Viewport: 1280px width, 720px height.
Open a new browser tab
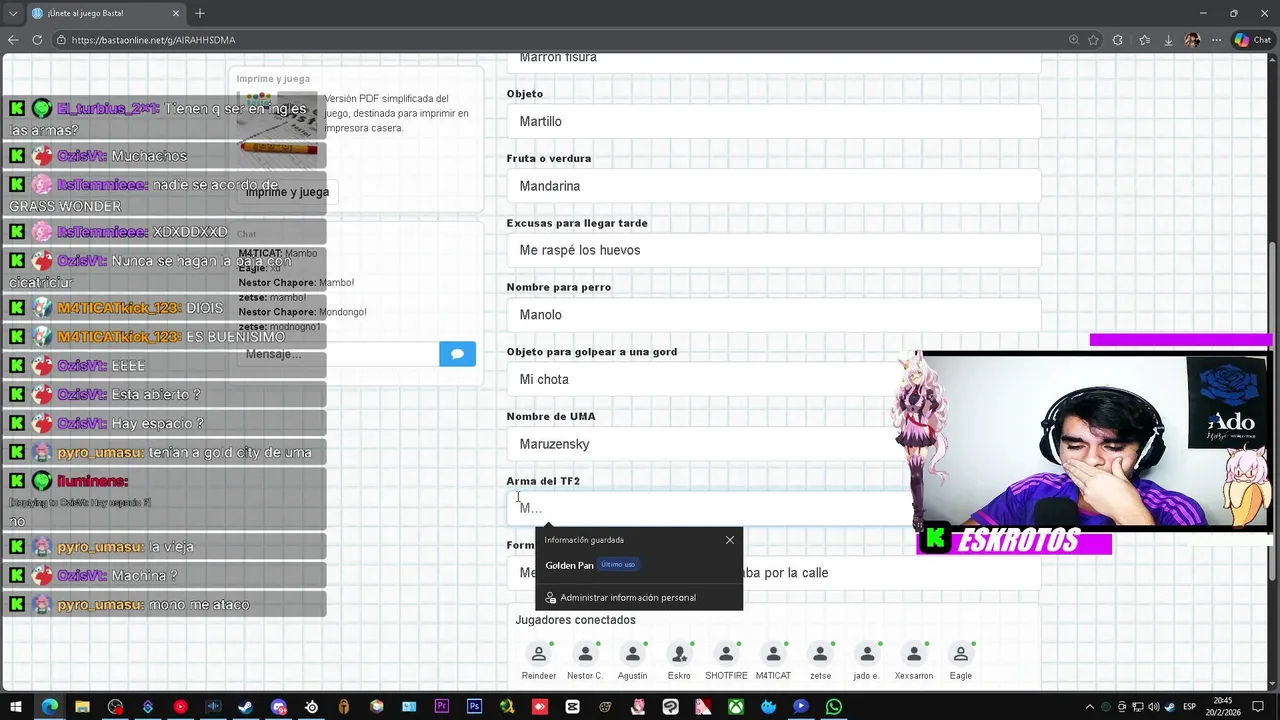click(x=200, y=13)
